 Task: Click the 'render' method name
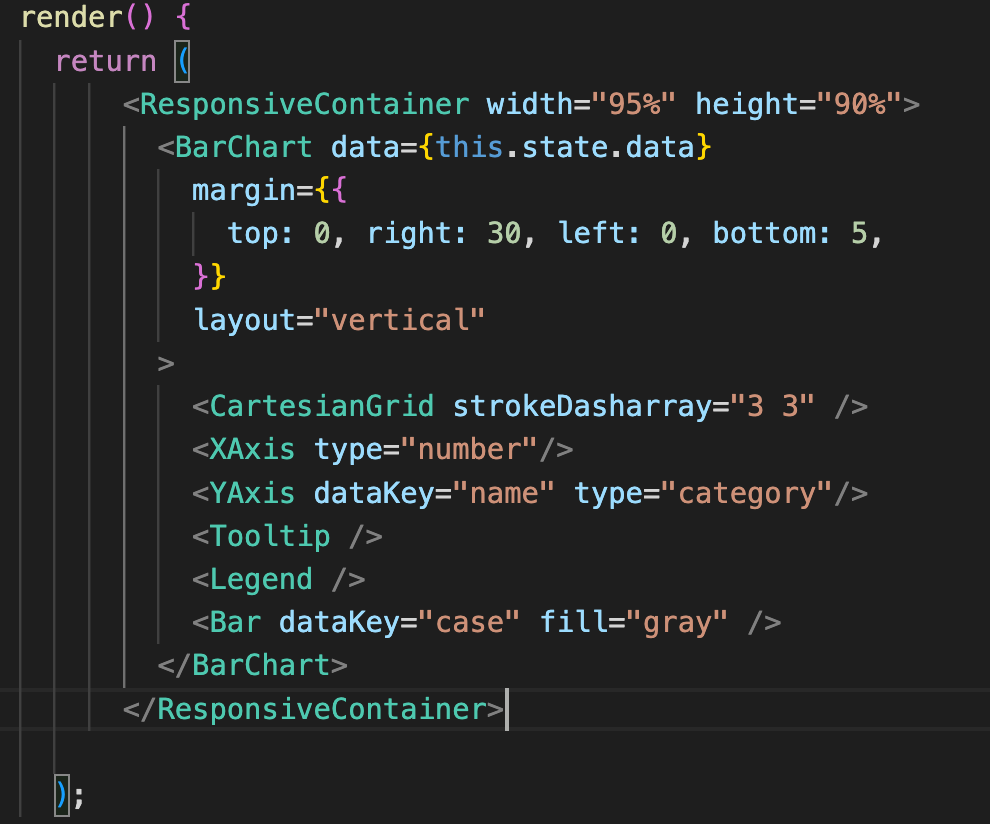72,17
